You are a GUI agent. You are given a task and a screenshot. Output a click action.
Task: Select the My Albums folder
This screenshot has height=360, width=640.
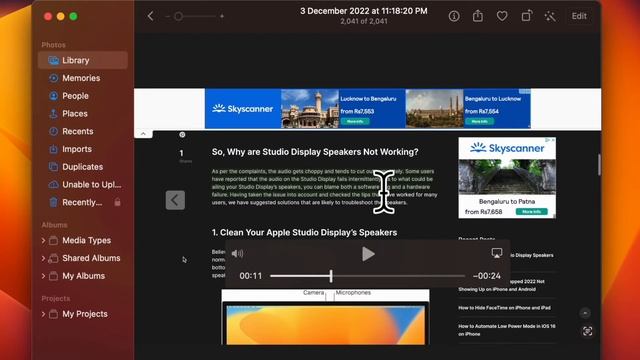click(84, 276)
